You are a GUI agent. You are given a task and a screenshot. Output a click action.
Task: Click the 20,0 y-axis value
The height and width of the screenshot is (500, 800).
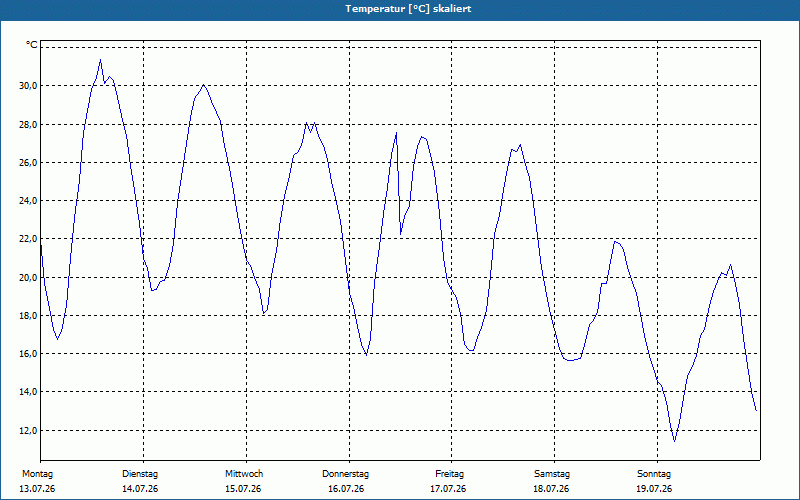pos(28,278)
